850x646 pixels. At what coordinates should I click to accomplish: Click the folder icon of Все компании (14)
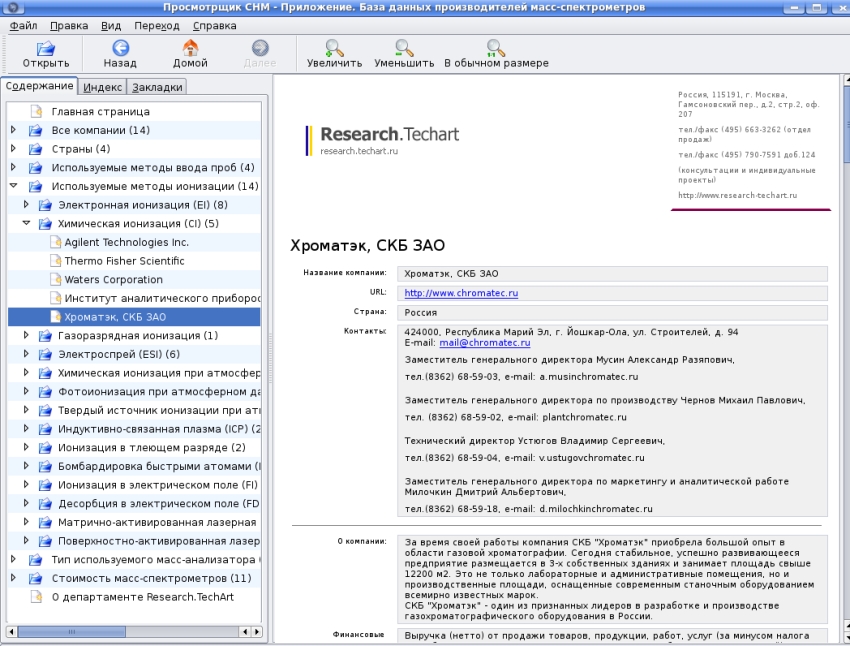tap(36, 131)
